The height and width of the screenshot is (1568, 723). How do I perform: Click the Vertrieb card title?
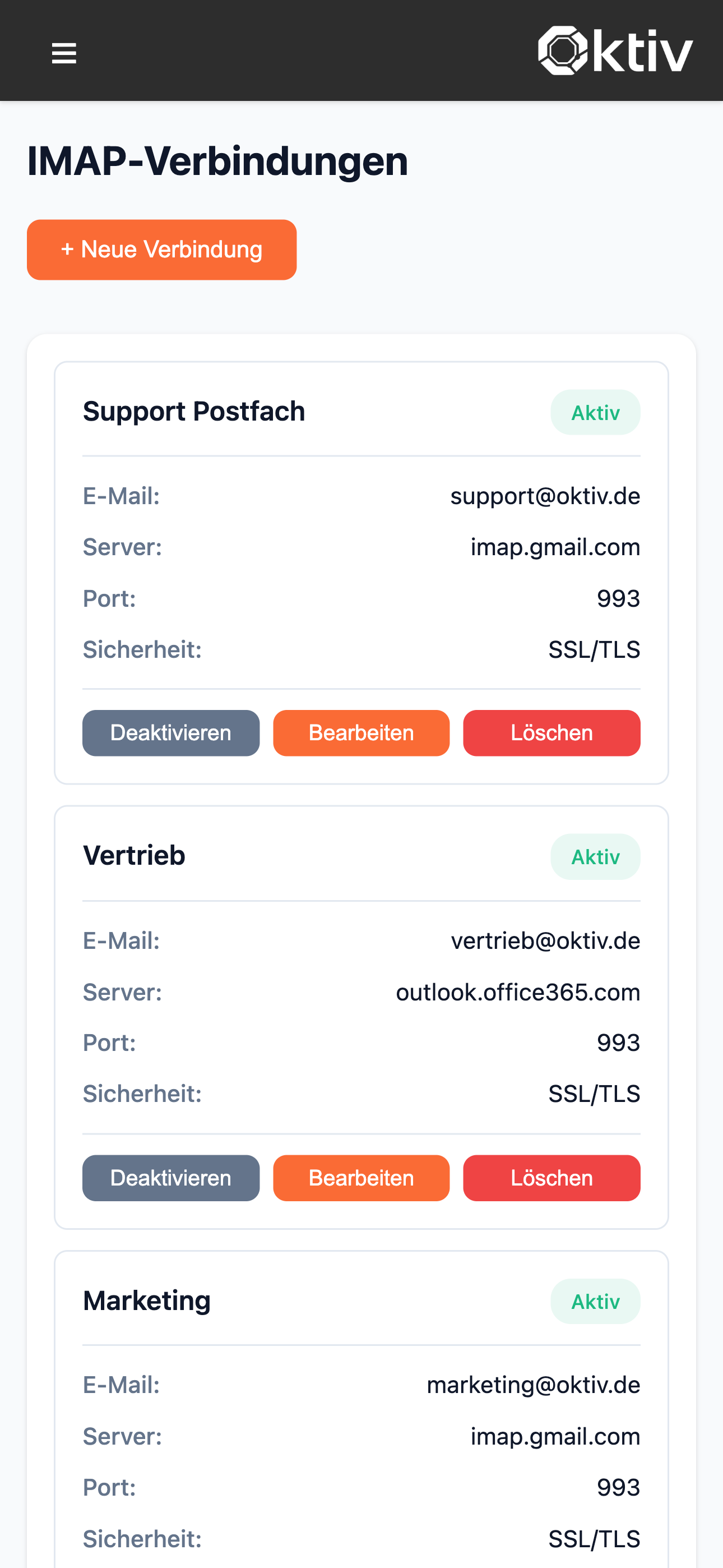point(134,856)
